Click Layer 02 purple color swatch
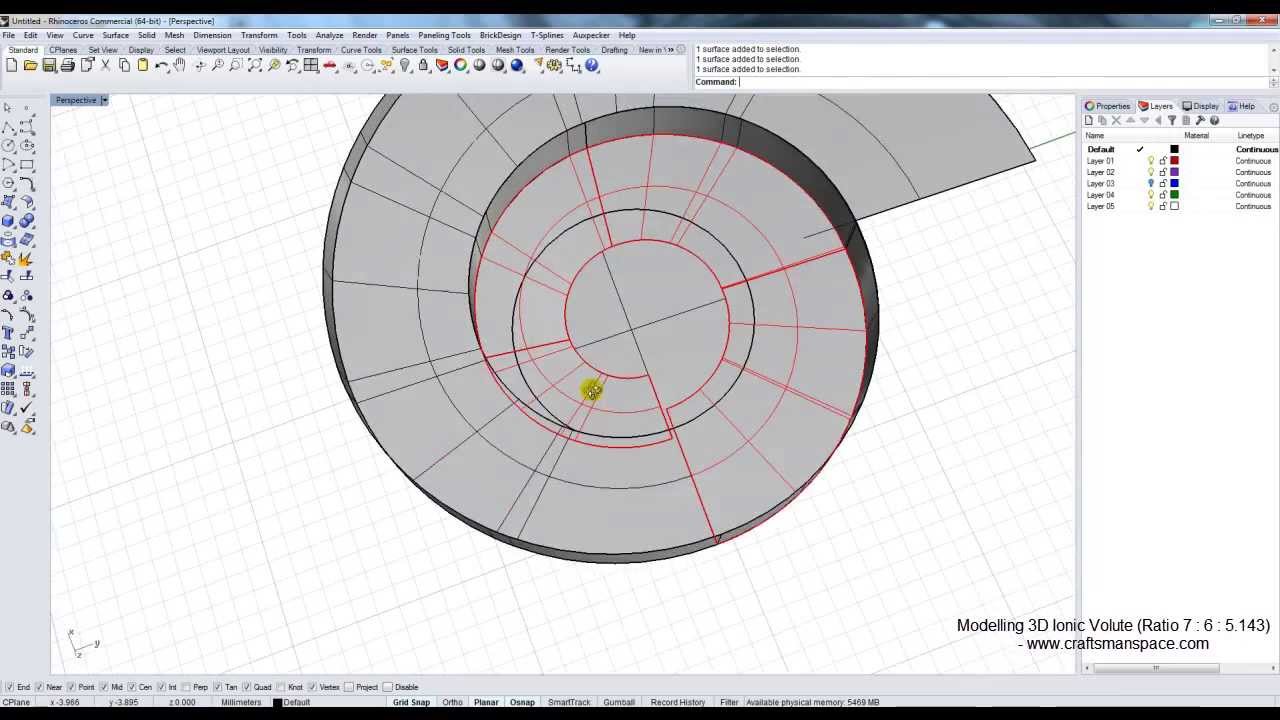Screen dimensions: 1280x720 [1175, 172]
